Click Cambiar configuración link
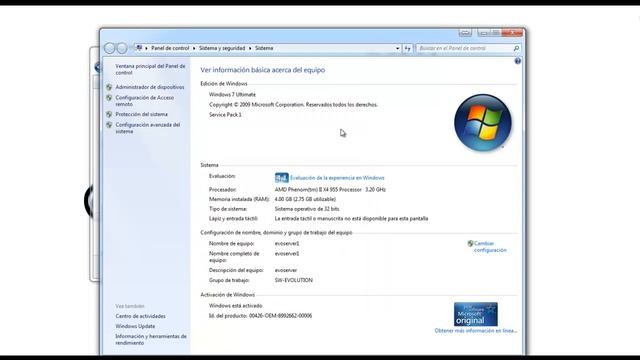Image resolution: width=640 pixels, height=360 pixels. pyautogui.click(x=490, y=247)
